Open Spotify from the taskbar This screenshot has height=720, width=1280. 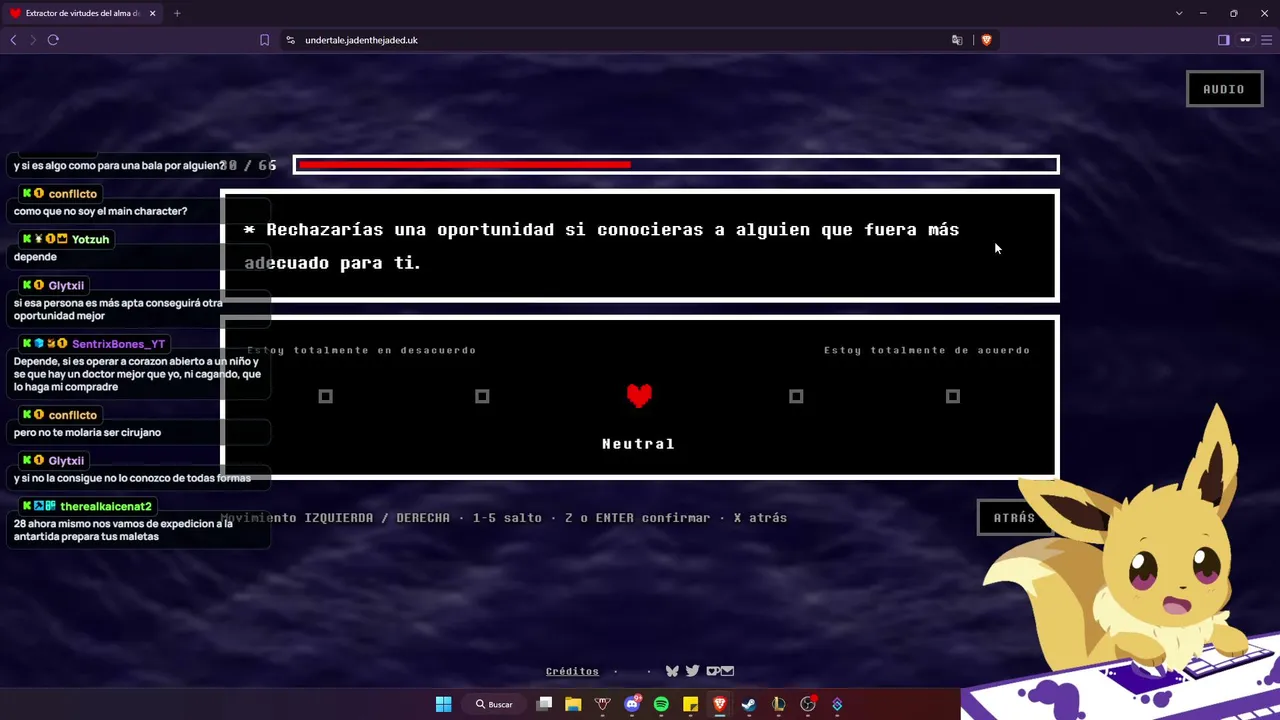(661, 704)
